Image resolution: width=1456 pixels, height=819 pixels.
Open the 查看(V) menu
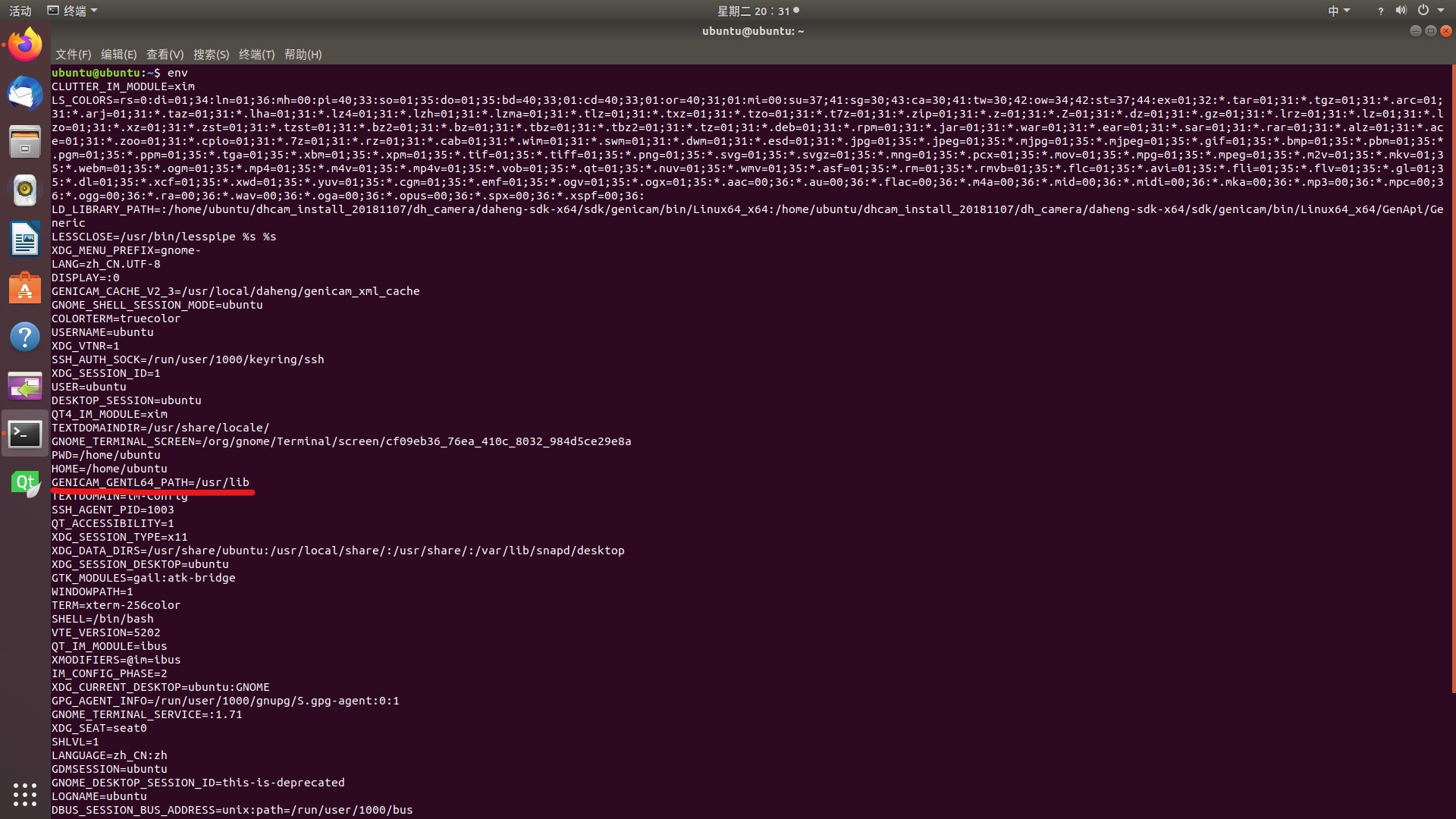(165, 55)
